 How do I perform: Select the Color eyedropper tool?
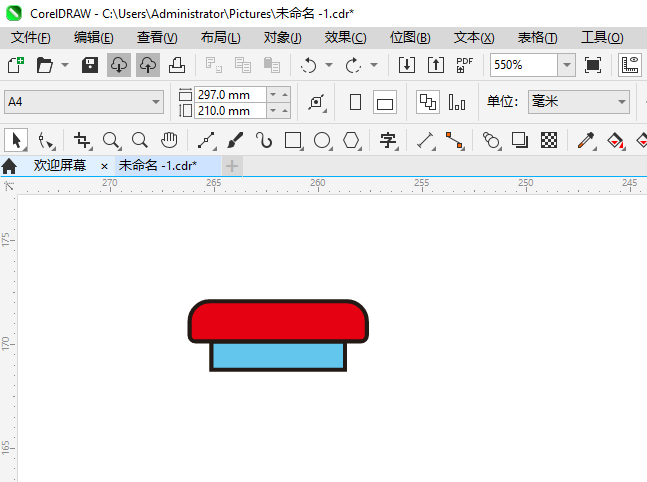tap(586, 140)
